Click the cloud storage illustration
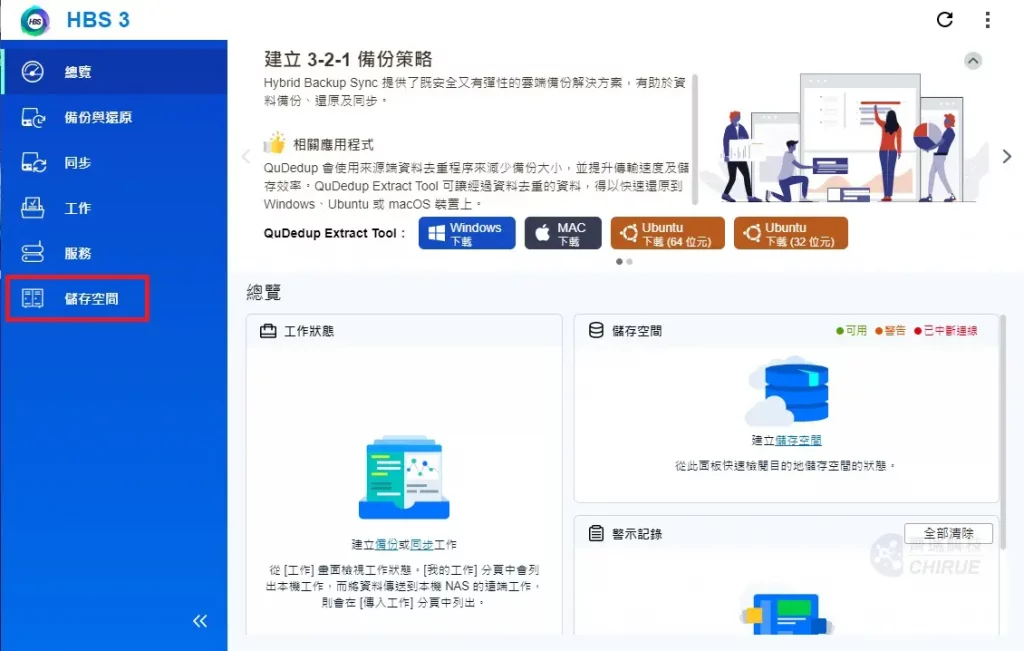Image resolution: width=1024 pixels, height=651 pixels. click(787, 390)
